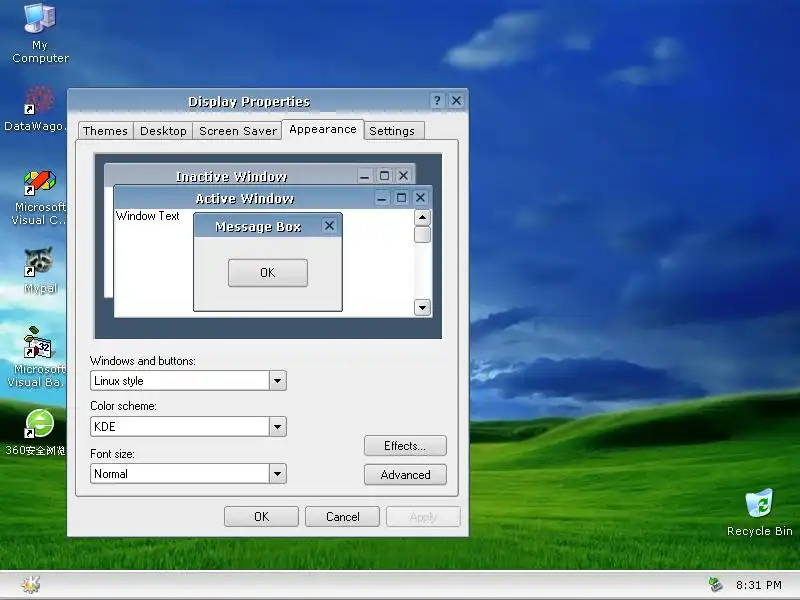Click the Inactive Window maximize button in the preview
The image size is (800, 600).
[384, 176]
